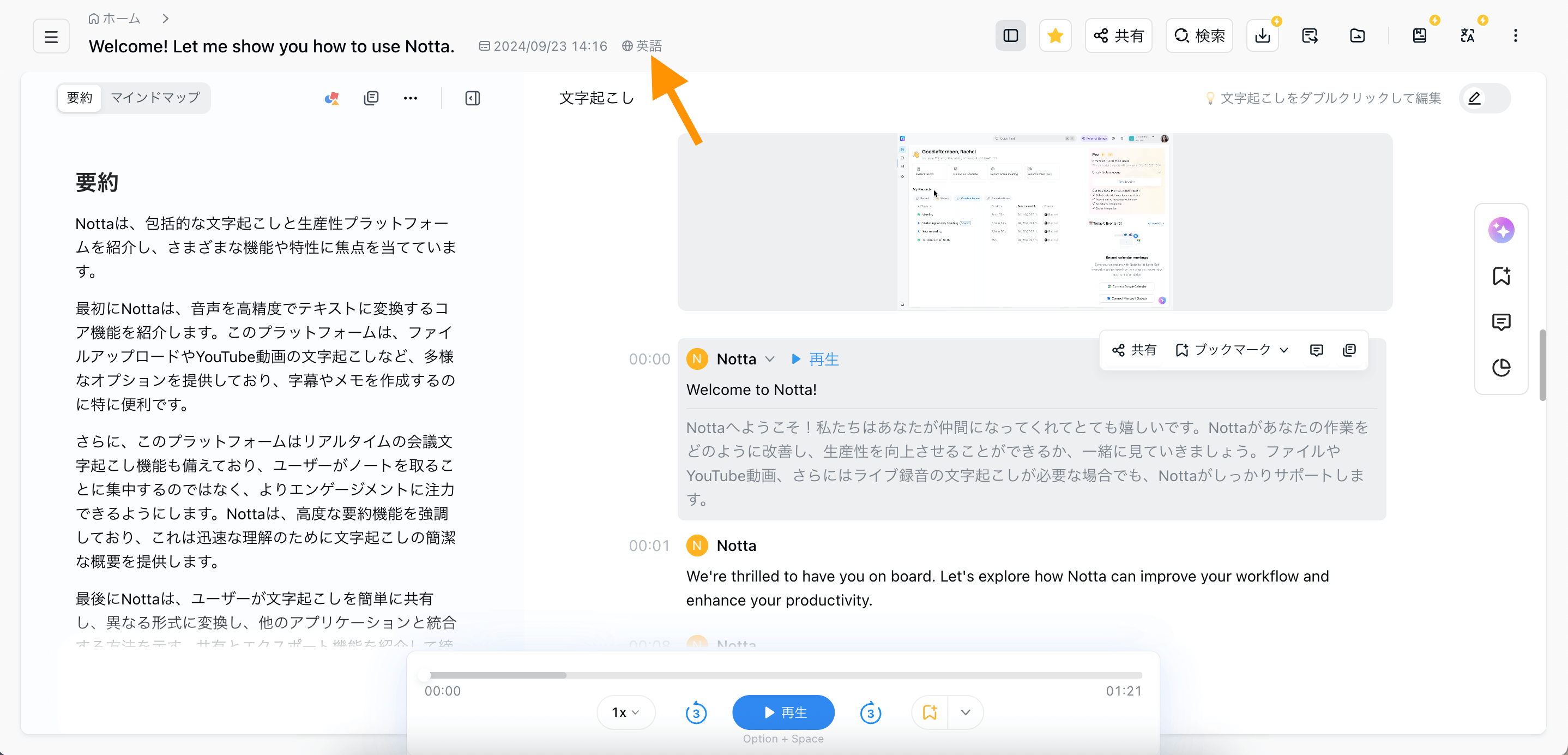Image resolution: width=1568 pixels, height=755 pixels.
Task: Open the sidebar comments icon
Action: point(1501,321)
